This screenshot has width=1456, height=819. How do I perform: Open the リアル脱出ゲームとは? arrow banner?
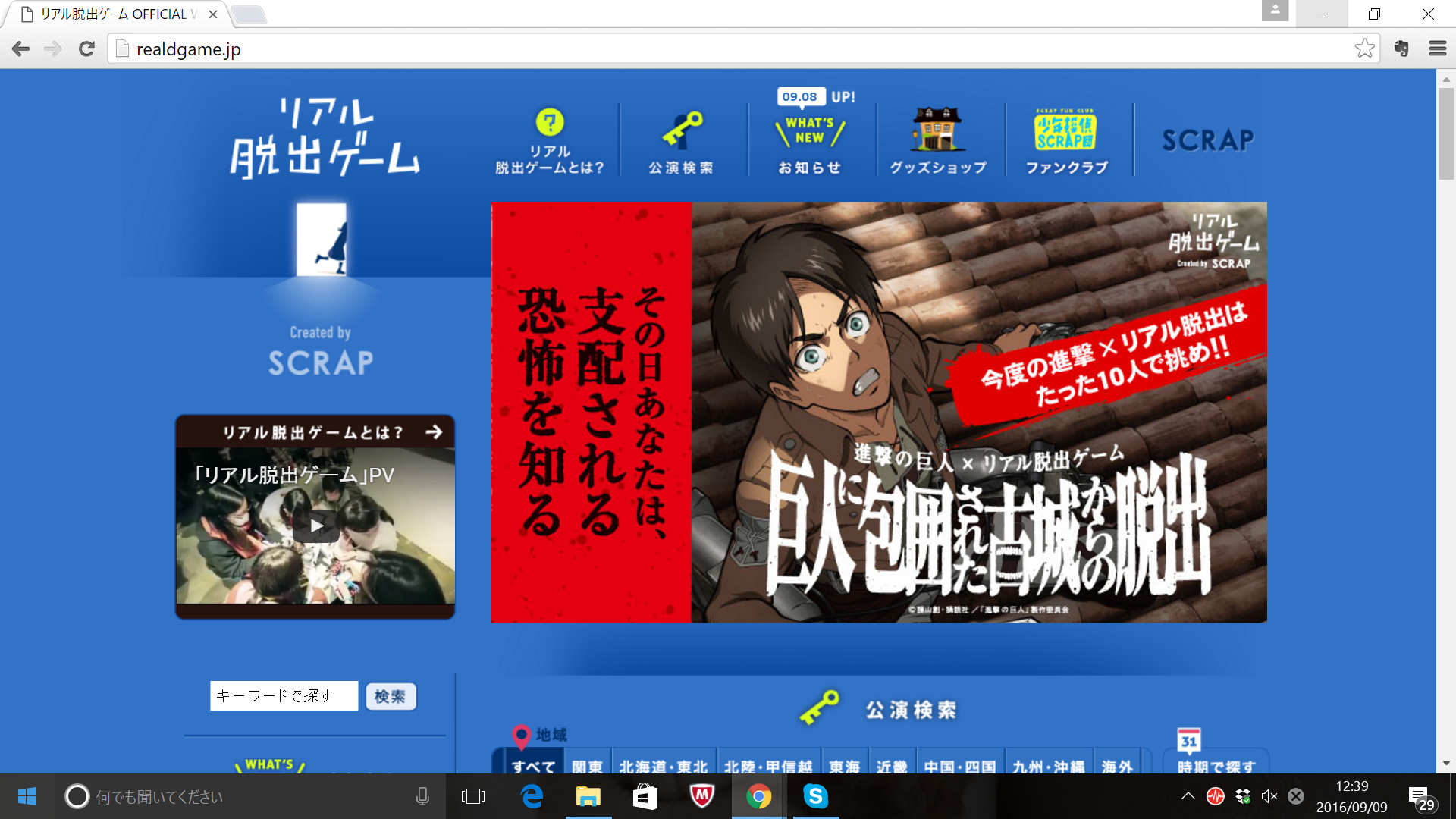click(315, 432)
